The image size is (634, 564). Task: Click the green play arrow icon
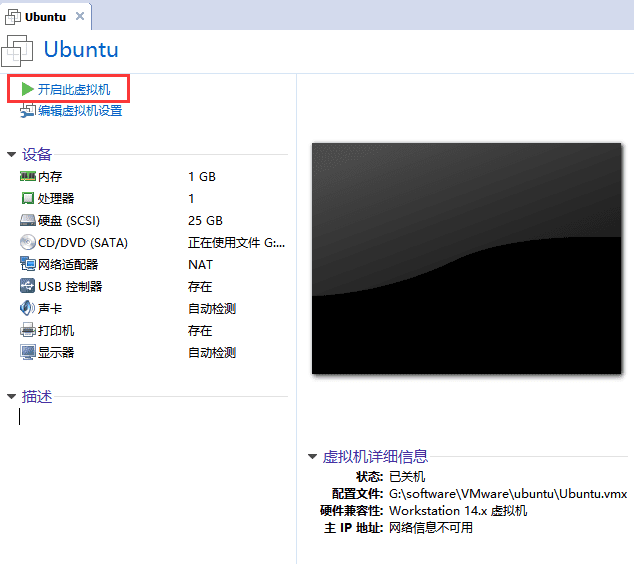pyautogui.click(x=27, y=89)
